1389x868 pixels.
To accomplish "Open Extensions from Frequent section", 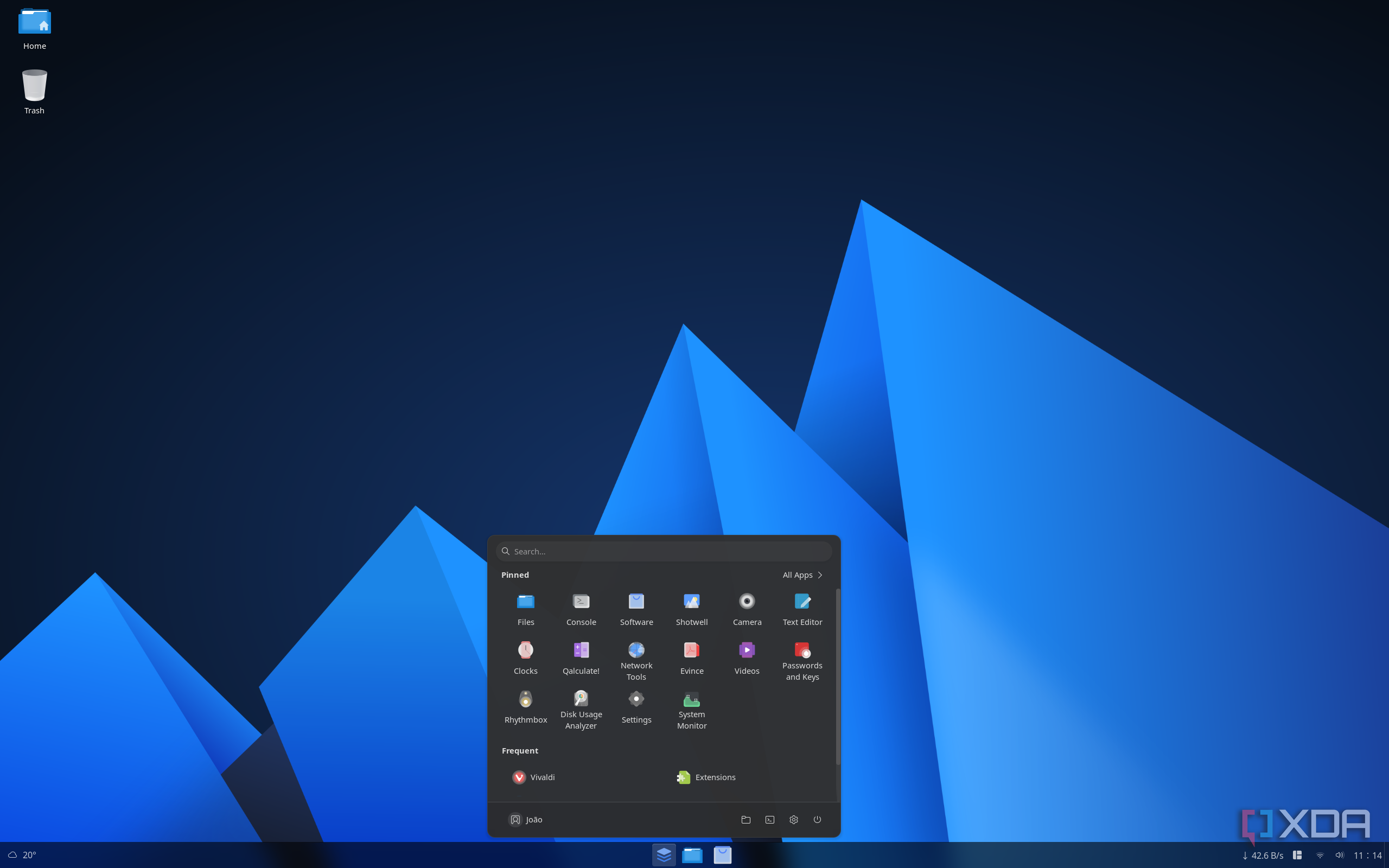I will click(706, 777).
